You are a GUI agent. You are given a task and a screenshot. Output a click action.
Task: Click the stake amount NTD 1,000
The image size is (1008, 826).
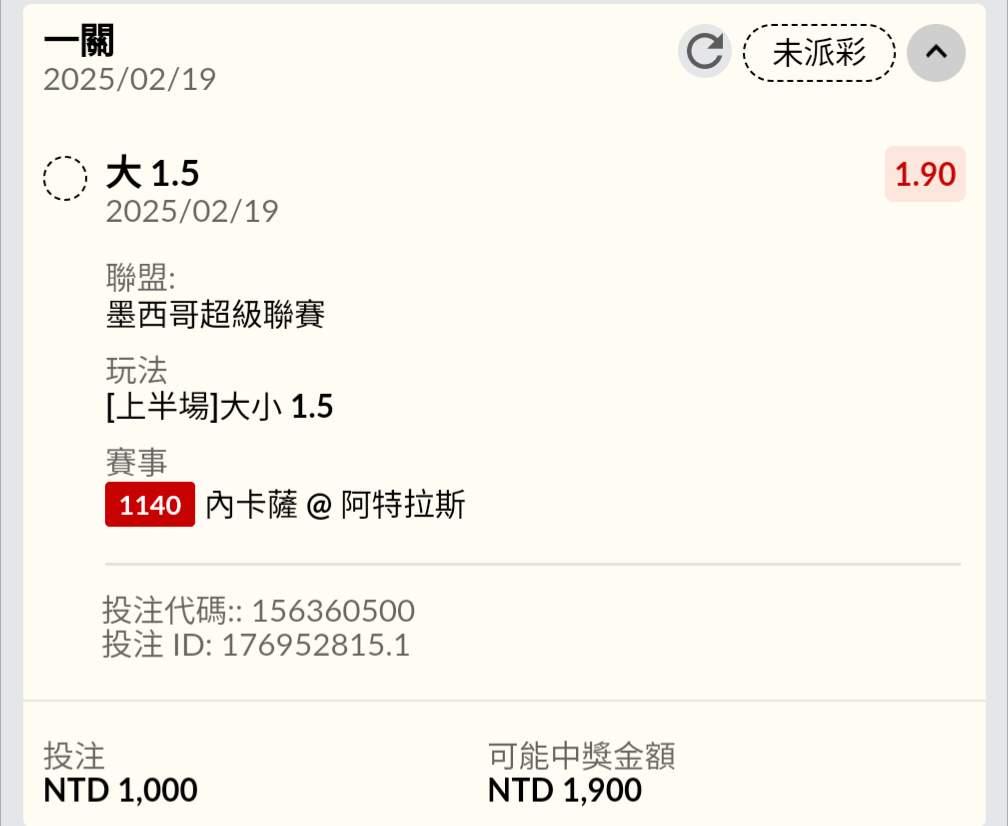point(120,790)
